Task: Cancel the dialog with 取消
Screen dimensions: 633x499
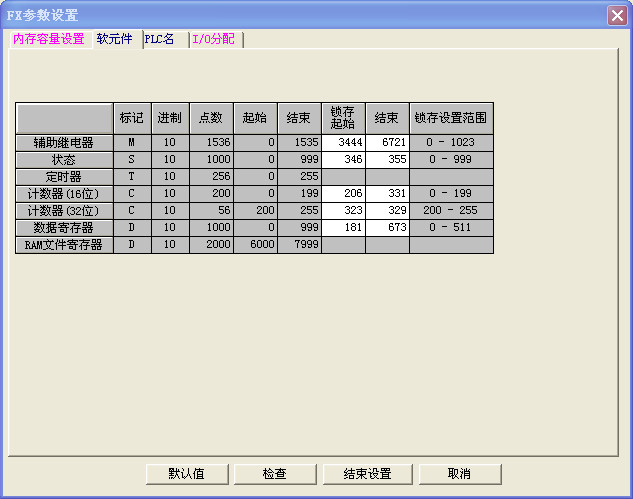Action: pyautogui.click(x=459, y=473)
